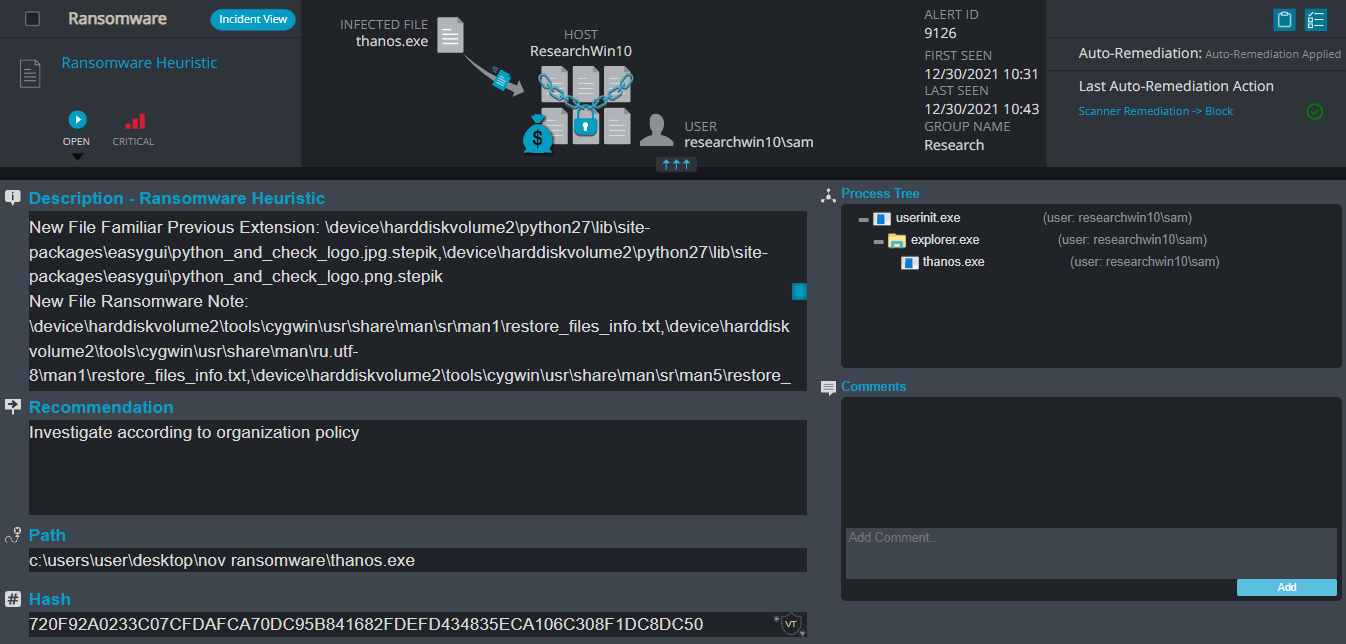Click first seen time 12/30/2021 10:31
Viewport: 1346px width, 644px height.
click(x=981, y=74)
